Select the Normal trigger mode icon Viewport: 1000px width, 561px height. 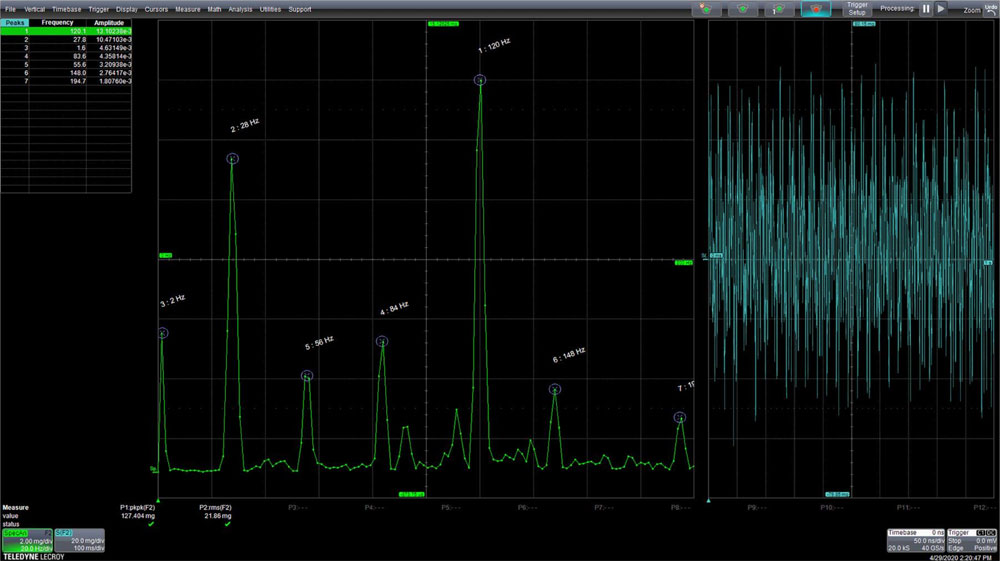(x=744, y=9)
